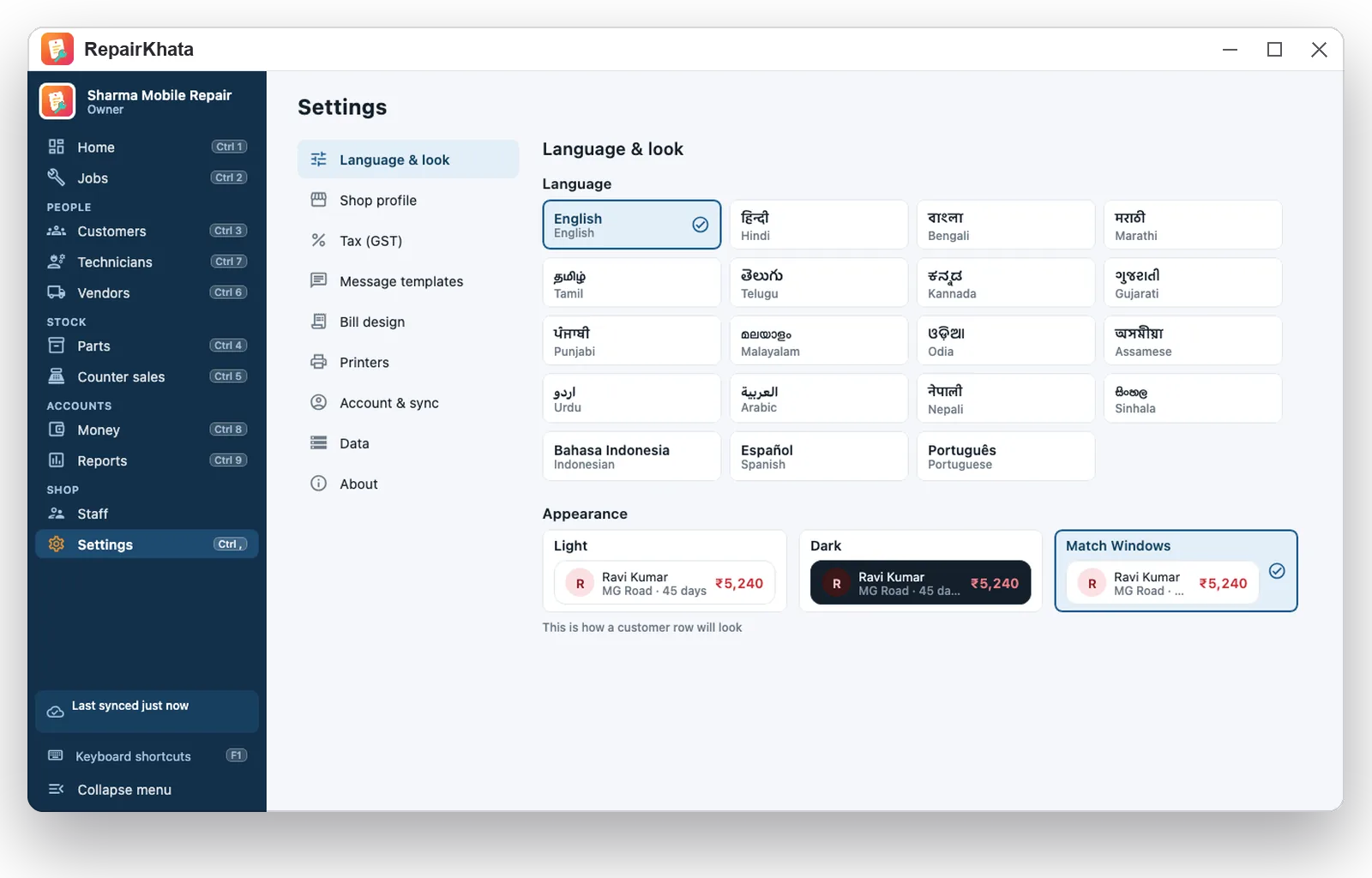Select the Arabic language card

pyautogui.click(x=819, y=398)
